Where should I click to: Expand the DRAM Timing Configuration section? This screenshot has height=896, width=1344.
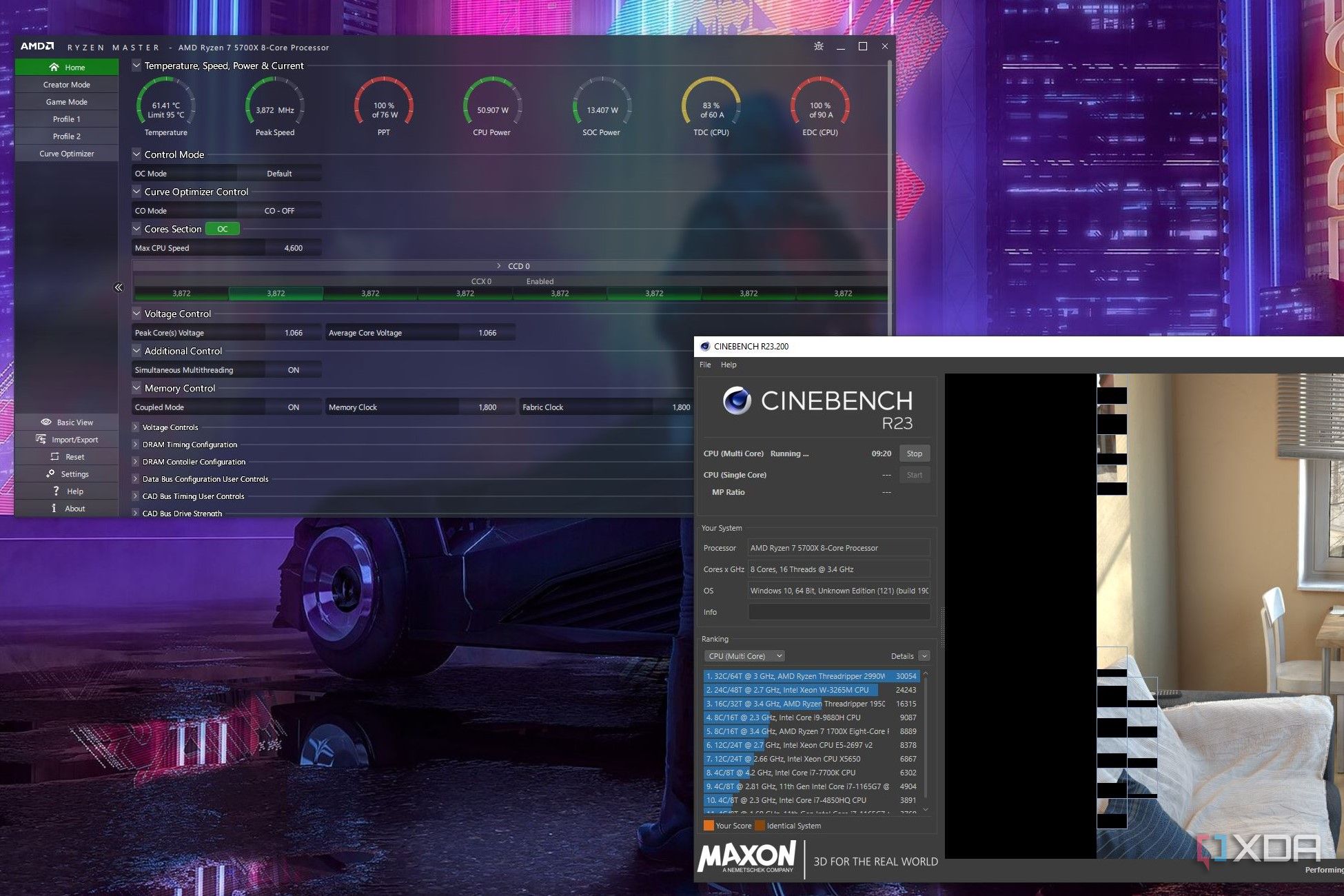click(136, 445)
